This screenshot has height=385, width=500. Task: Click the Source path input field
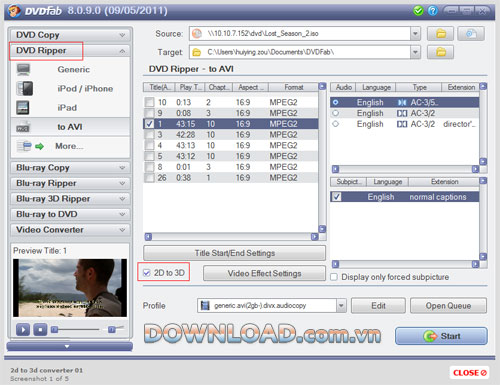tap(300, 34)
